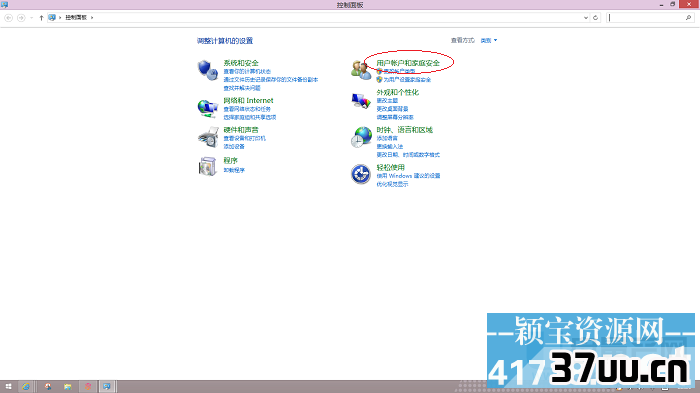Open the Programs category icon
The height and width of the screenshot is (393, 700).
tap(208, 167)
